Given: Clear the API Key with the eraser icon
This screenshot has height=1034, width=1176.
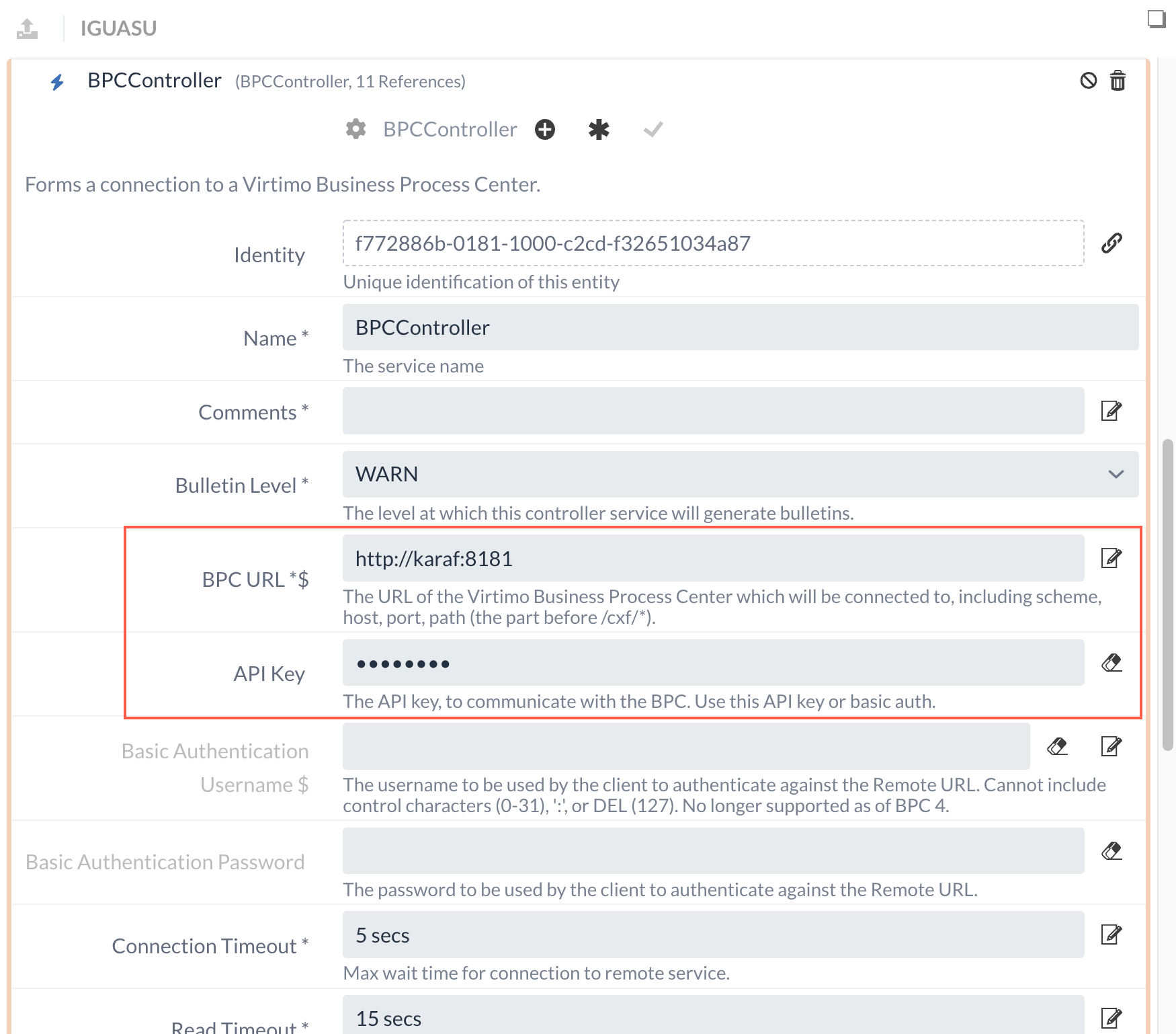Looking at the screenshot, I should [x=1111, y=662].
